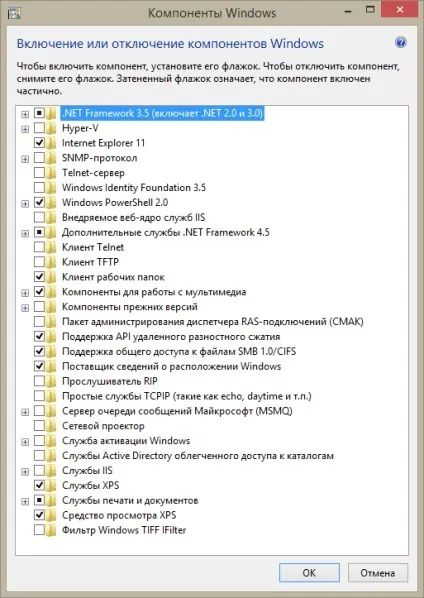Image resolution: width=424 pixels, height=598 pixels.
Task: Click folder icon beside Службы XPS
Action: [x=51, y=485]
